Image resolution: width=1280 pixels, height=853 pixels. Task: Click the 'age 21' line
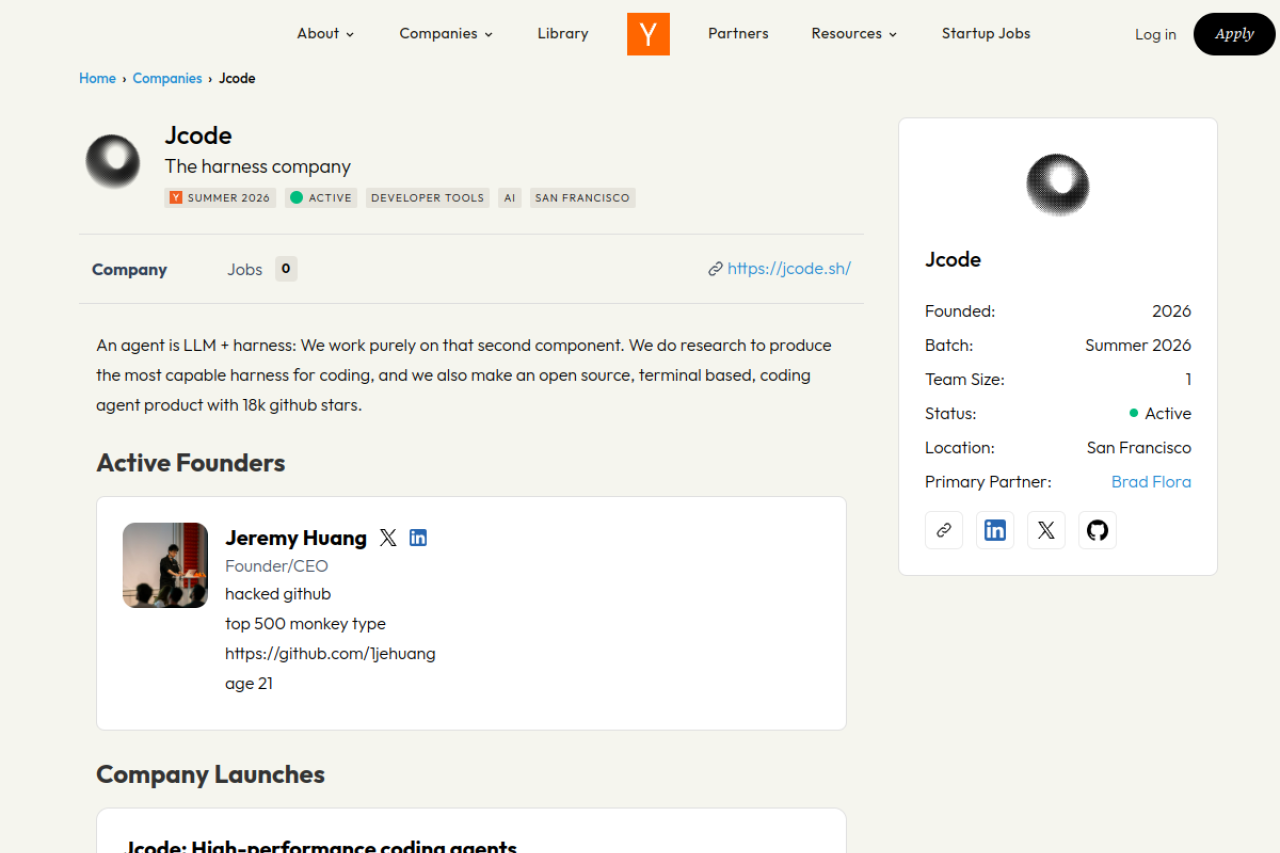click(249, 684)
